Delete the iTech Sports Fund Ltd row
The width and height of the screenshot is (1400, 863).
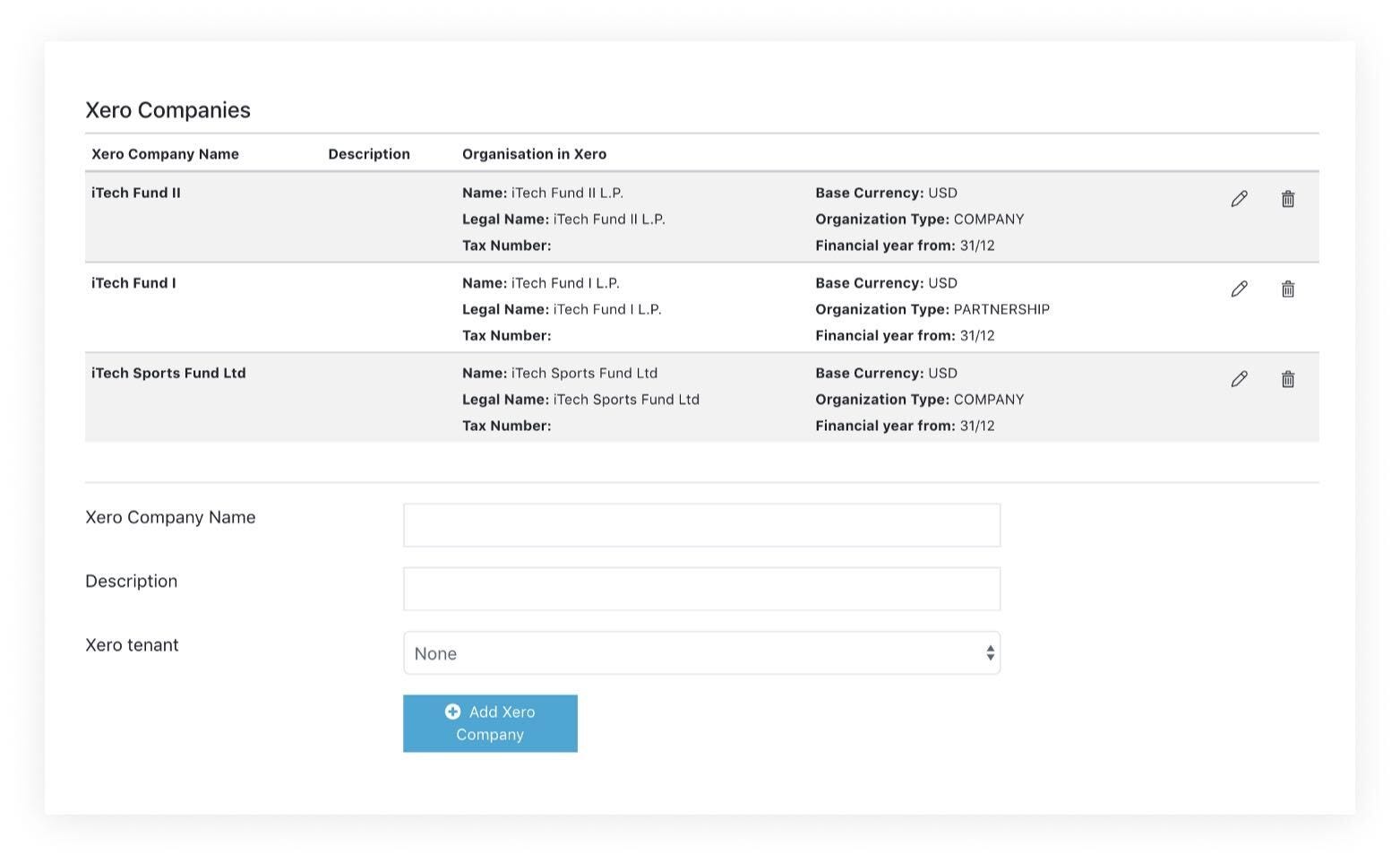(1287, 379)
